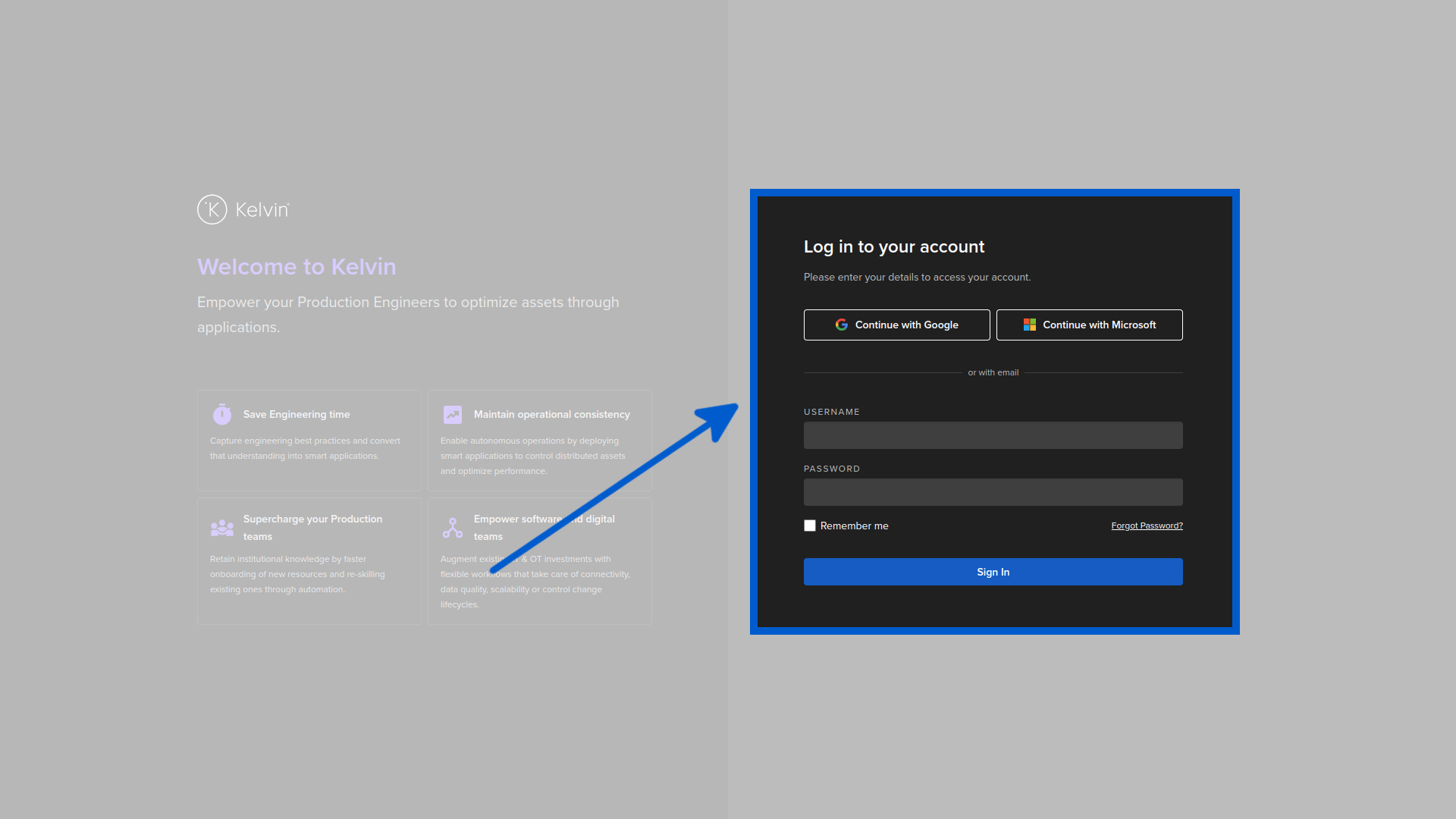1456x819 pixels.
Task: Click the Kelvin logo
Action: 242,209
